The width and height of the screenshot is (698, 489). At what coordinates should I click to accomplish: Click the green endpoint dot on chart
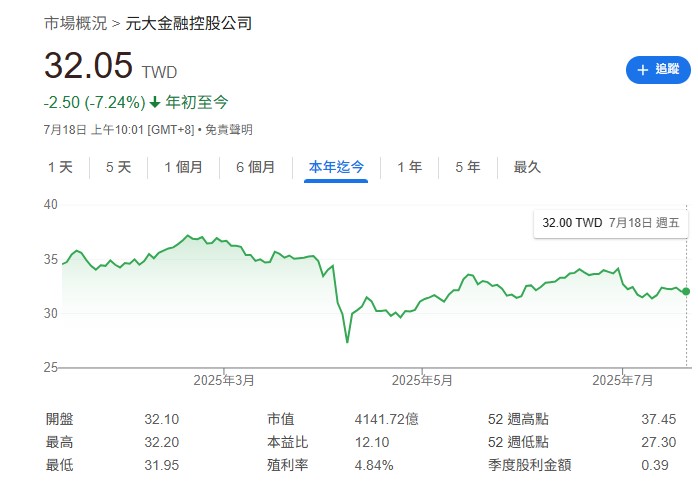pos(686,291)
